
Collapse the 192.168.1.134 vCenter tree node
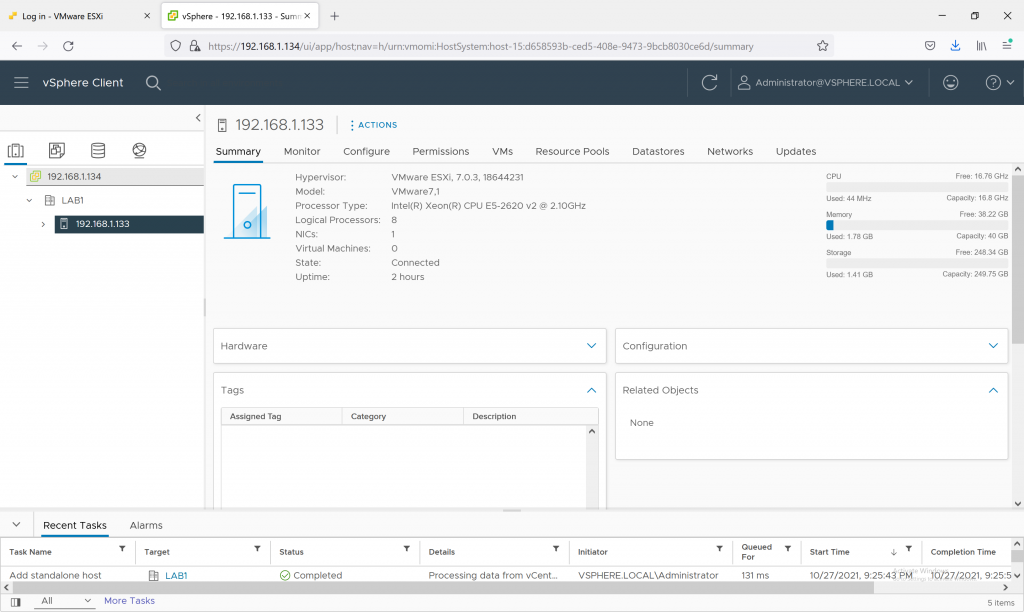tap(15, 176)
